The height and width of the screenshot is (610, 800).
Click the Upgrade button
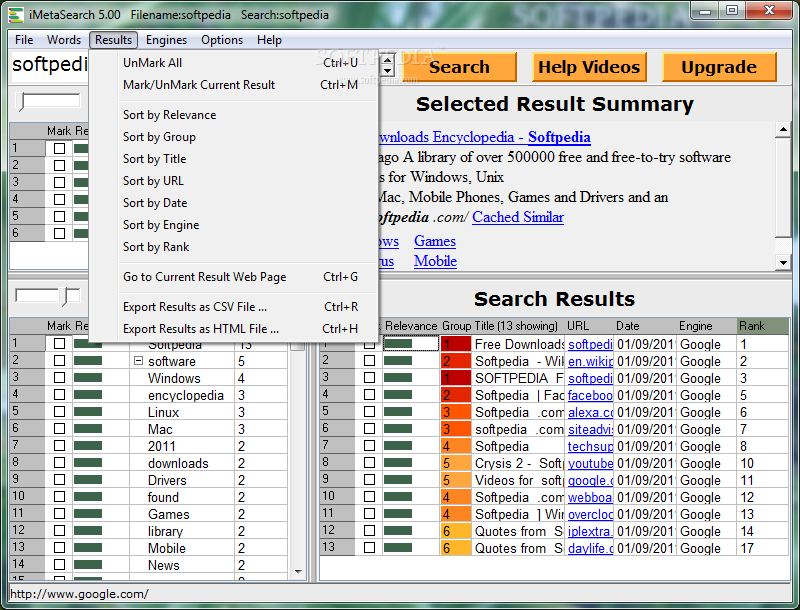719,67
